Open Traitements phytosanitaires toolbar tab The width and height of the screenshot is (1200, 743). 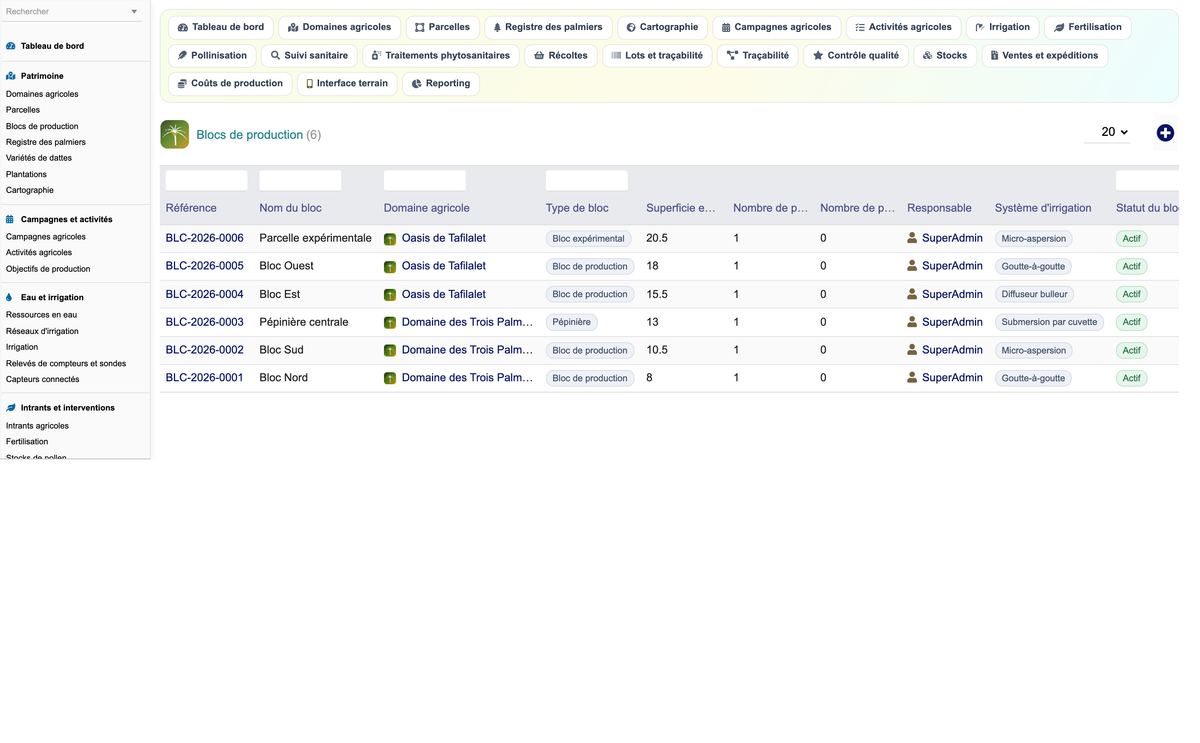click(x=441, y=55)
